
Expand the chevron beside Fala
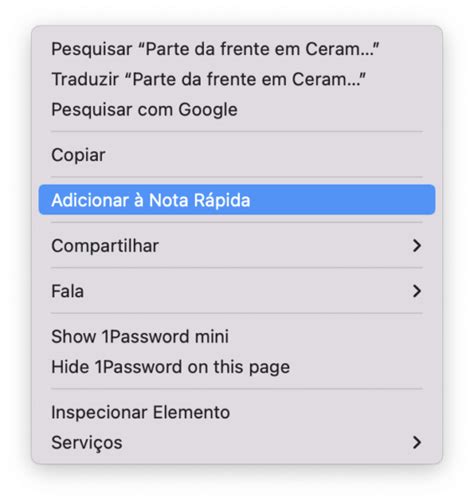pyautogui.click(x=417, y=291)
